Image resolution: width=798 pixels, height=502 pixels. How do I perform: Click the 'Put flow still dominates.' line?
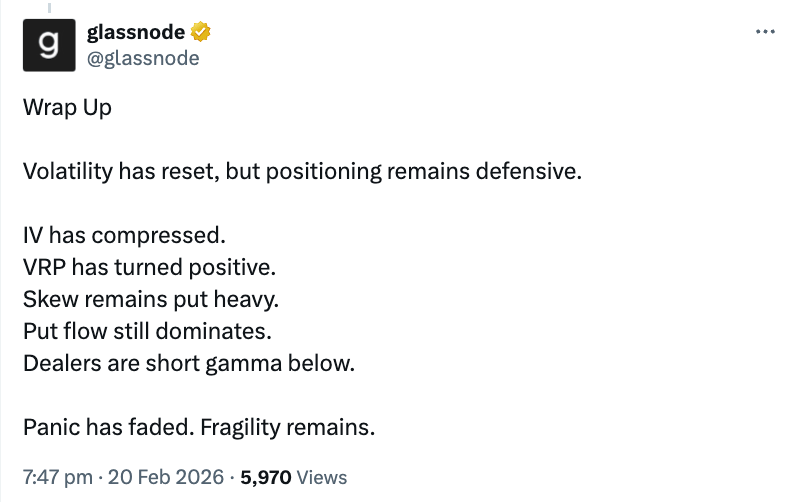(x=147, y=331)
